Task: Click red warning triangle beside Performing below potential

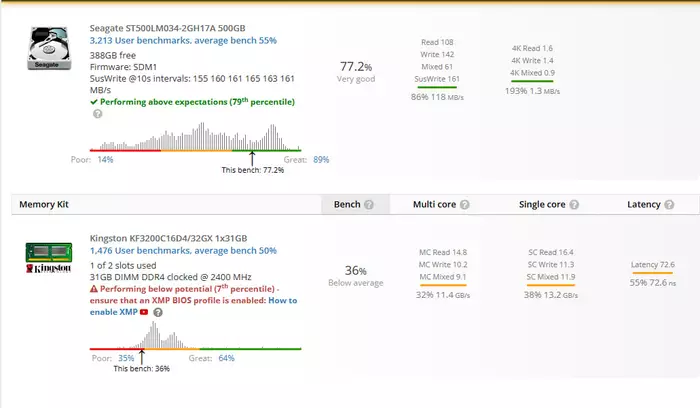Action: point(94,289)
